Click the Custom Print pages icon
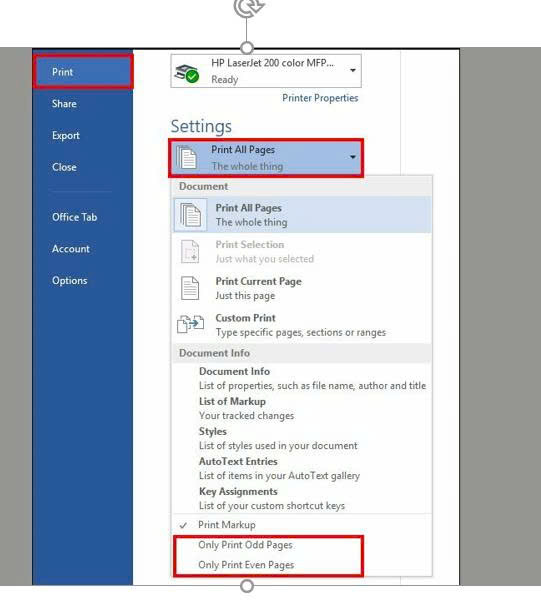Image resolution: width=541 pixels, height=605 pixels. (190, 324)
